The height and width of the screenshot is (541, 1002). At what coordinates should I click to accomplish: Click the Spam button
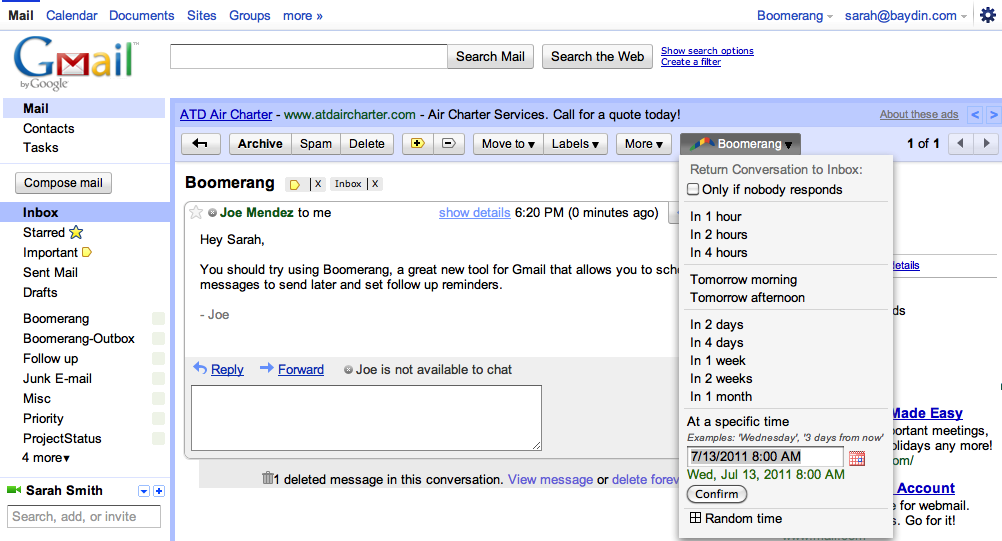point(316,144)
